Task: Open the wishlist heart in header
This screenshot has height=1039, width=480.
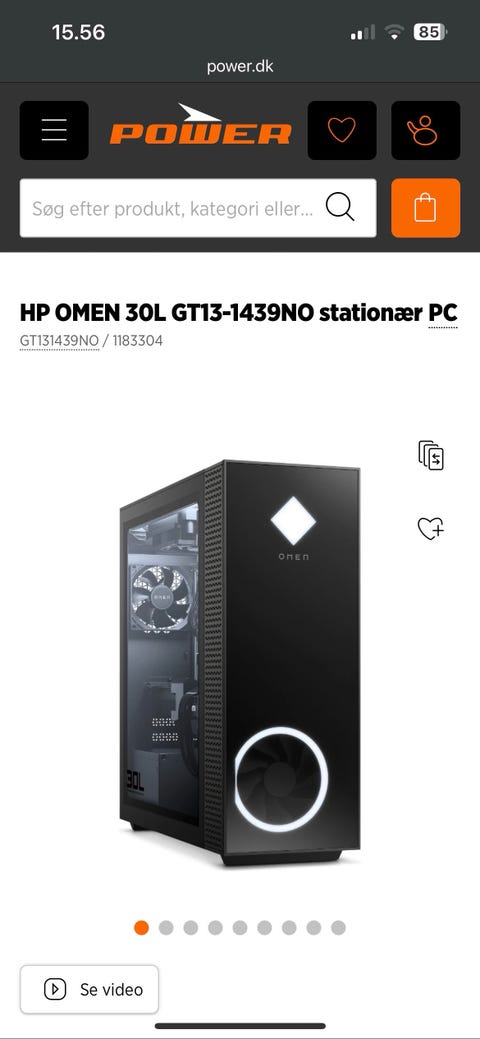Action: (x=342, y=131)
